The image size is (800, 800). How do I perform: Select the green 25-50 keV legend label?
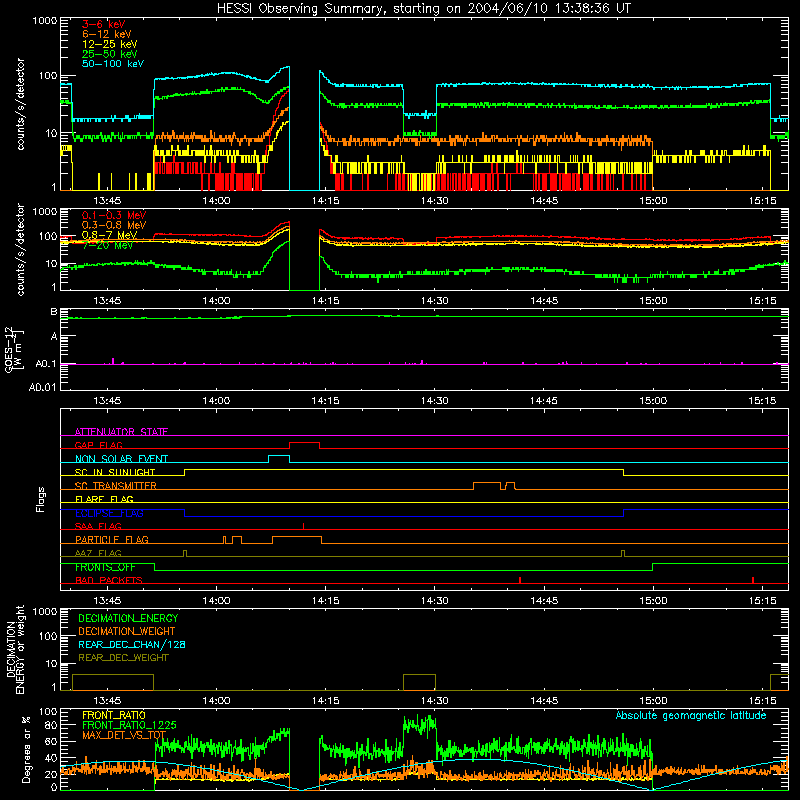click(110, 54)
